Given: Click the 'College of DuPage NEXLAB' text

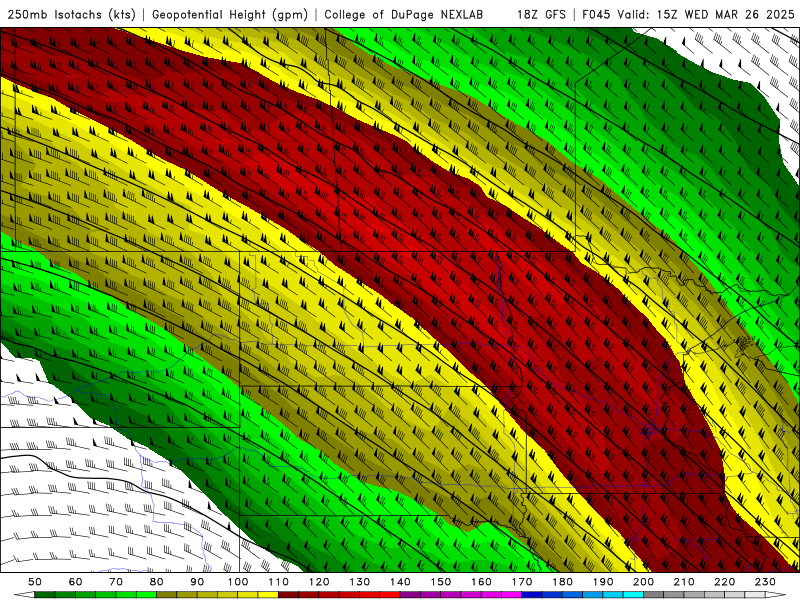Looking at the screenshot, I should tap(404, 15).
